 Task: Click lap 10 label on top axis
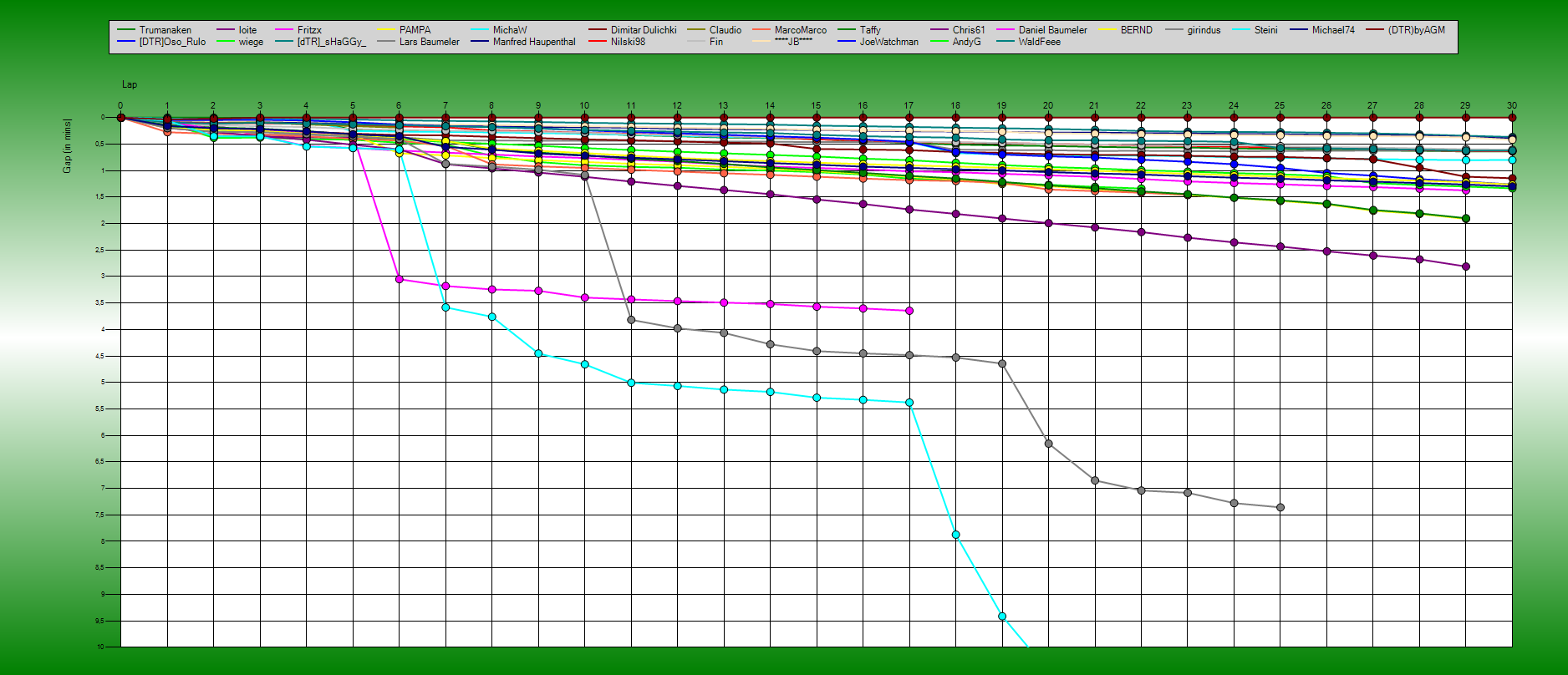pyautogui.click(x=584, y=106)
